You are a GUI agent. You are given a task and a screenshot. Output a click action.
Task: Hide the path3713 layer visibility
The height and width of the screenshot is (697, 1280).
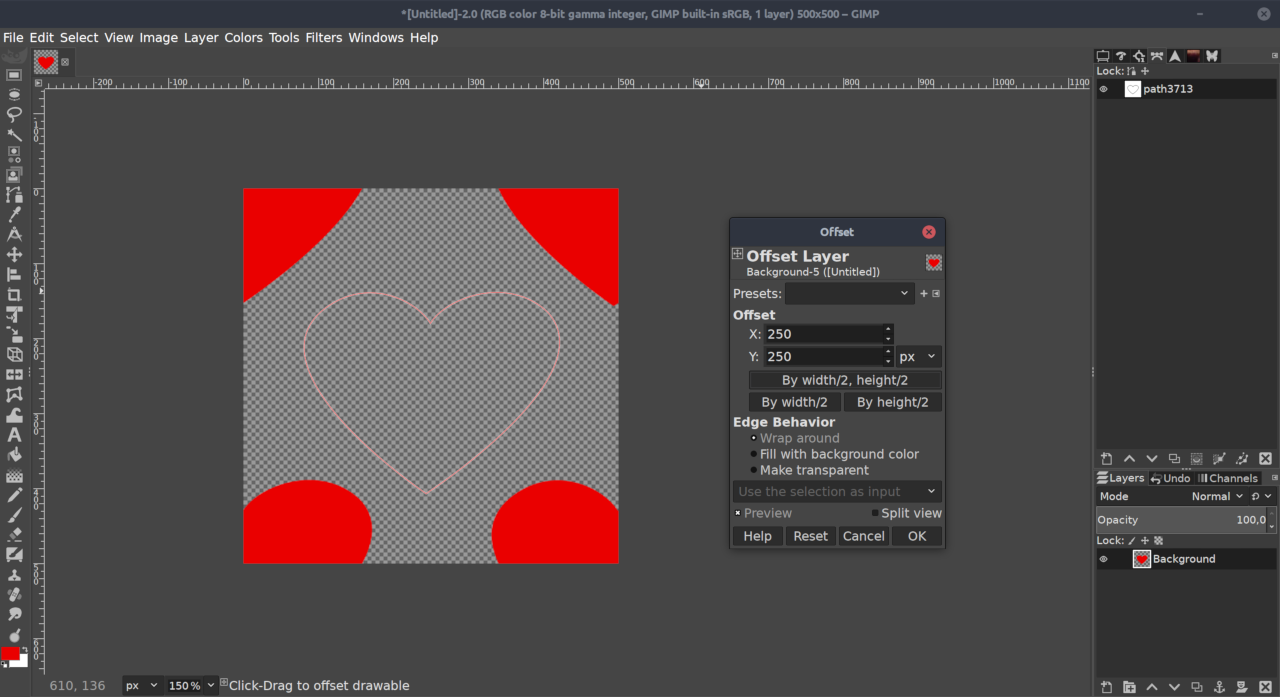[1103, 88]
